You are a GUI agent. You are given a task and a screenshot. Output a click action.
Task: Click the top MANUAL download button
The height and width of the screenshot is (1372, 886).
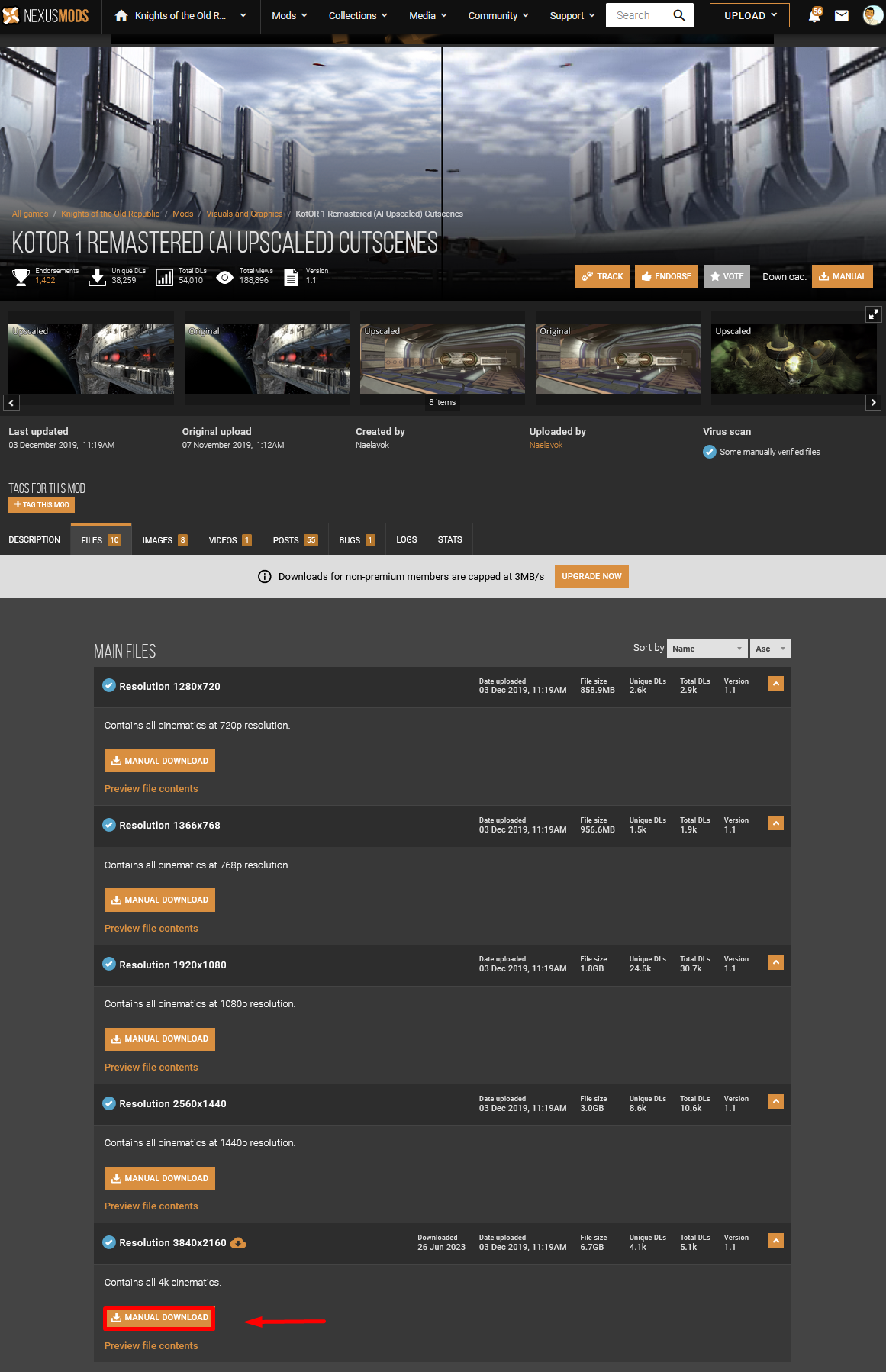pos(843,276)
